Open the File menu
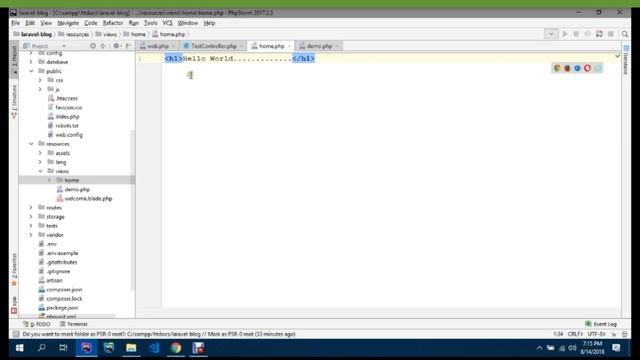This screenshot has height=360, width=640. pyautogui.click(x=16, y=23)
